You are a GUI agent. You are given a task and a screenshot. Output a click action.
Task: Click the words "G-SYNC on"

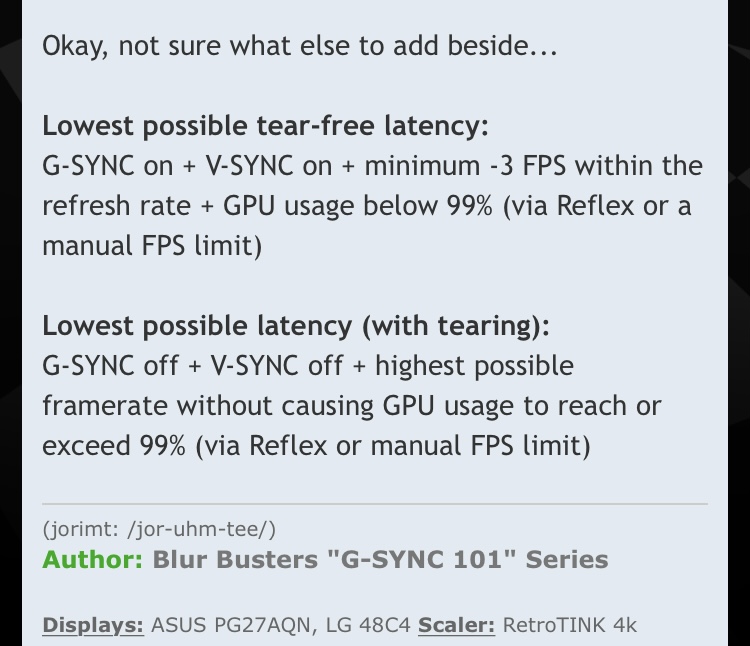tap(108, 166)
